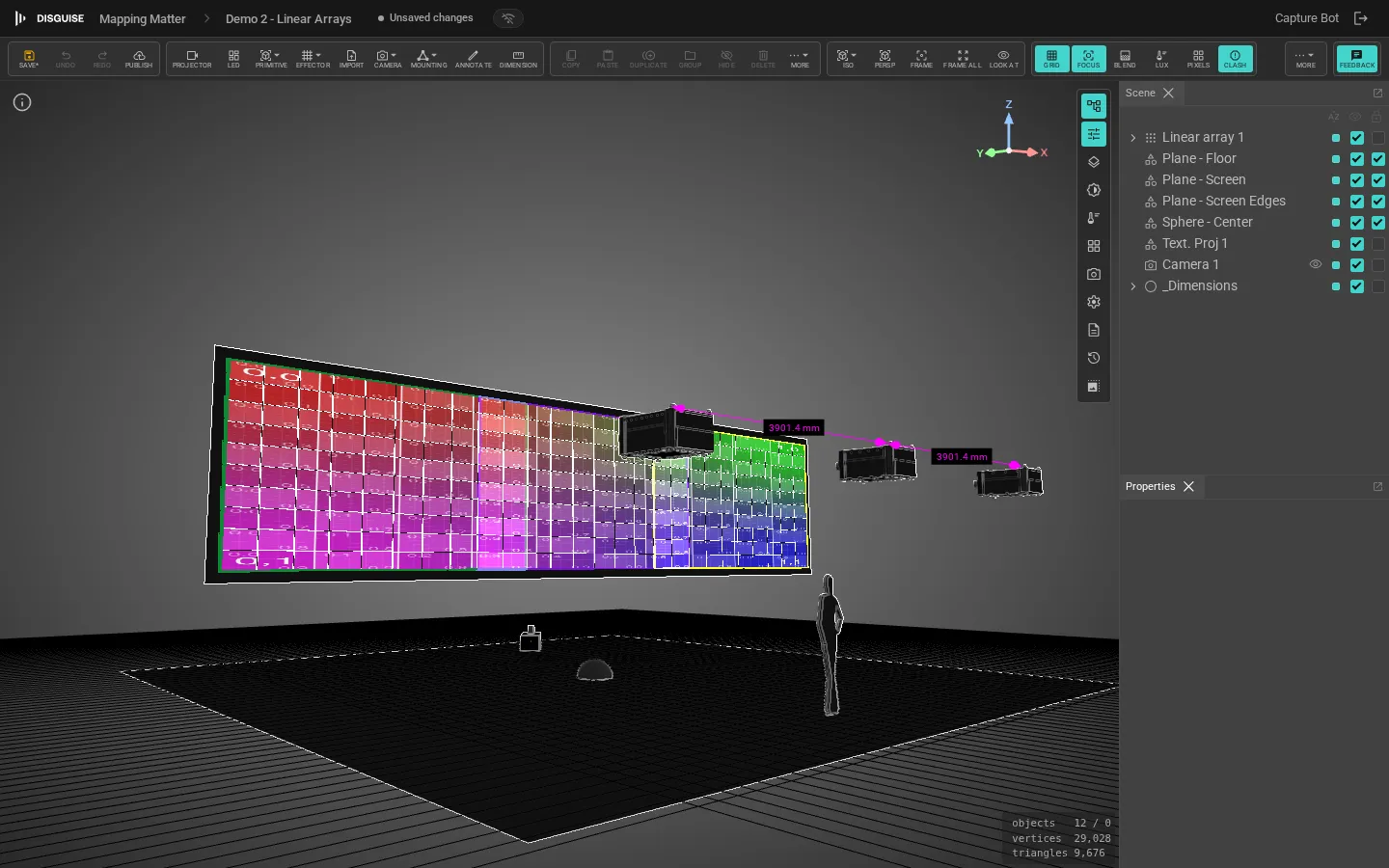Click the Demo 2 - Linear Arrays title
1389x868 pixels.
(288, 18)
